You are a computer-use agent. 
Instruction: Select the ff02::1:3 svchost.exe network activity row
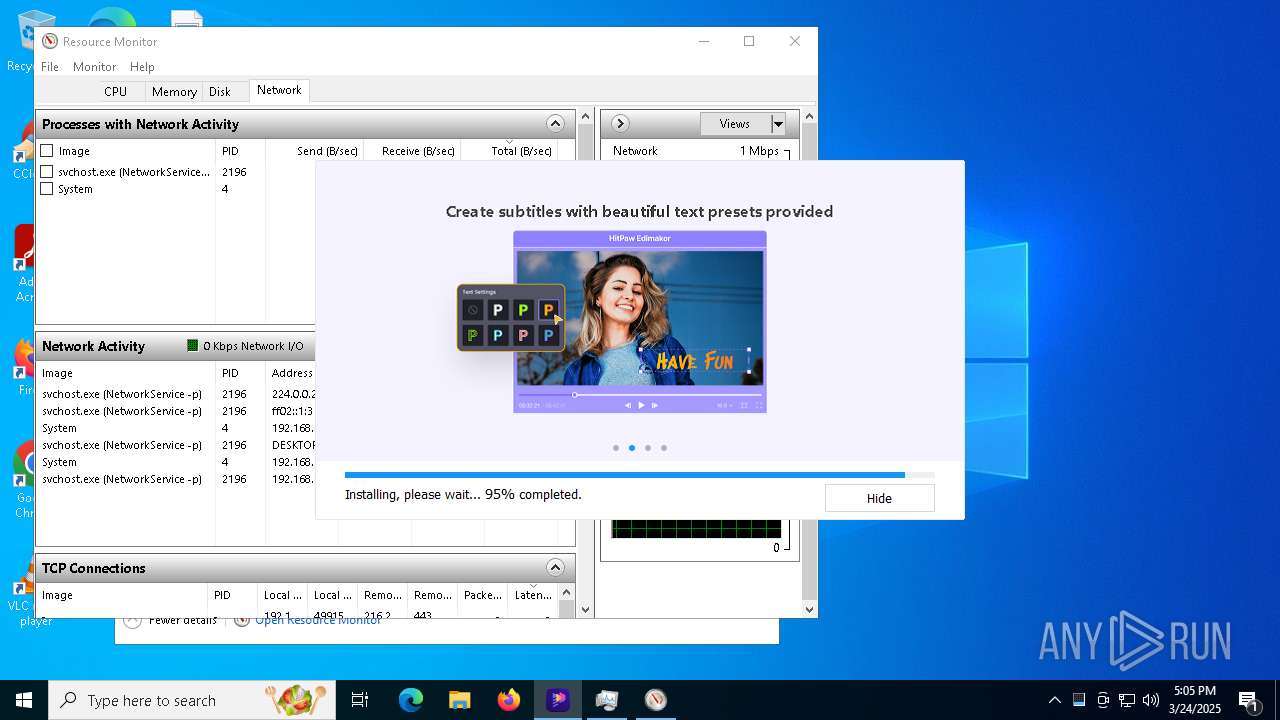point(177,411)
